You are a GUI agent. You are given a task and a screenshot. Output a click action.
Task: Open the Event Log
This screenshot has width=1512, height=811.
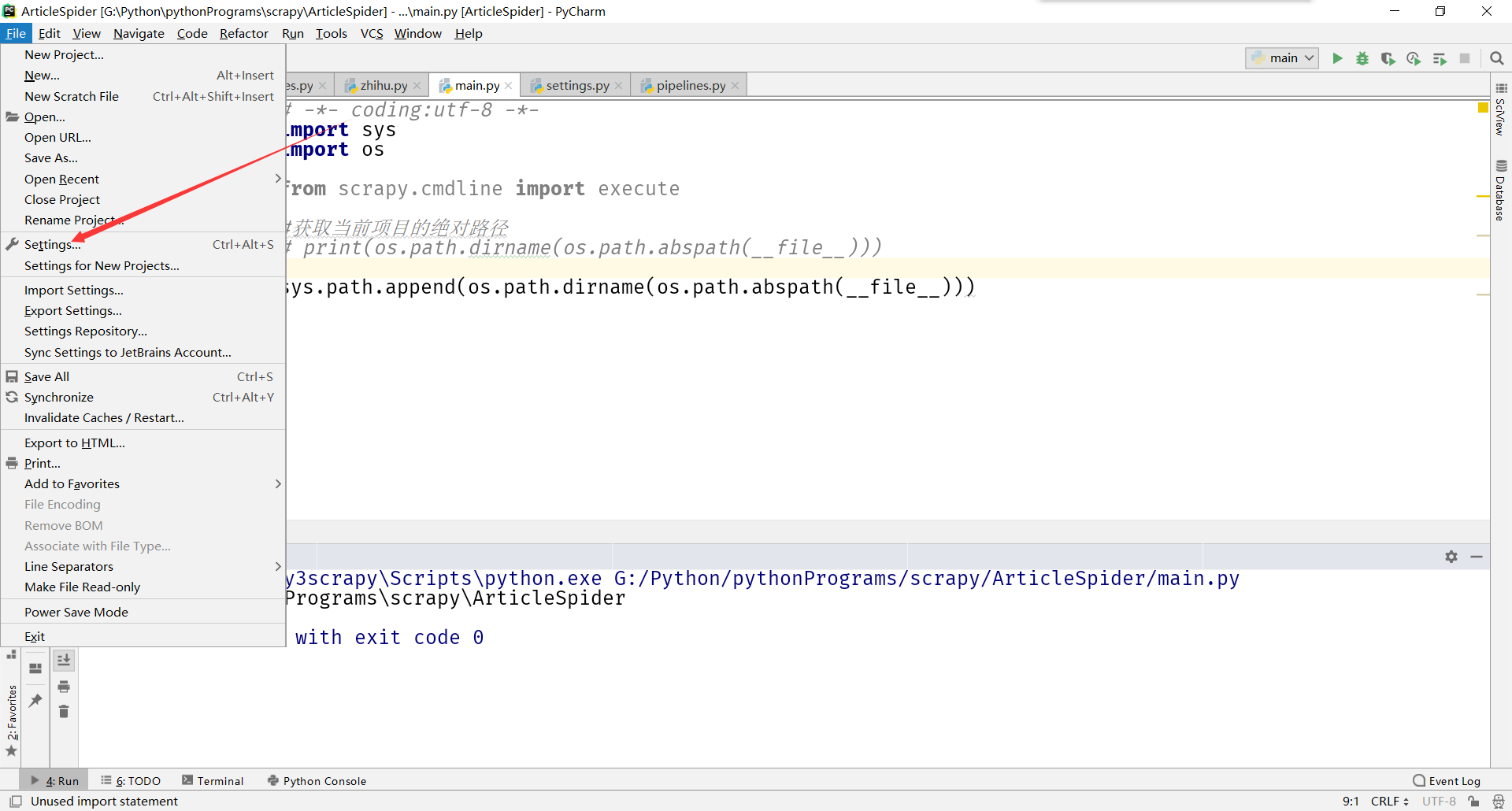(1453, 780)
